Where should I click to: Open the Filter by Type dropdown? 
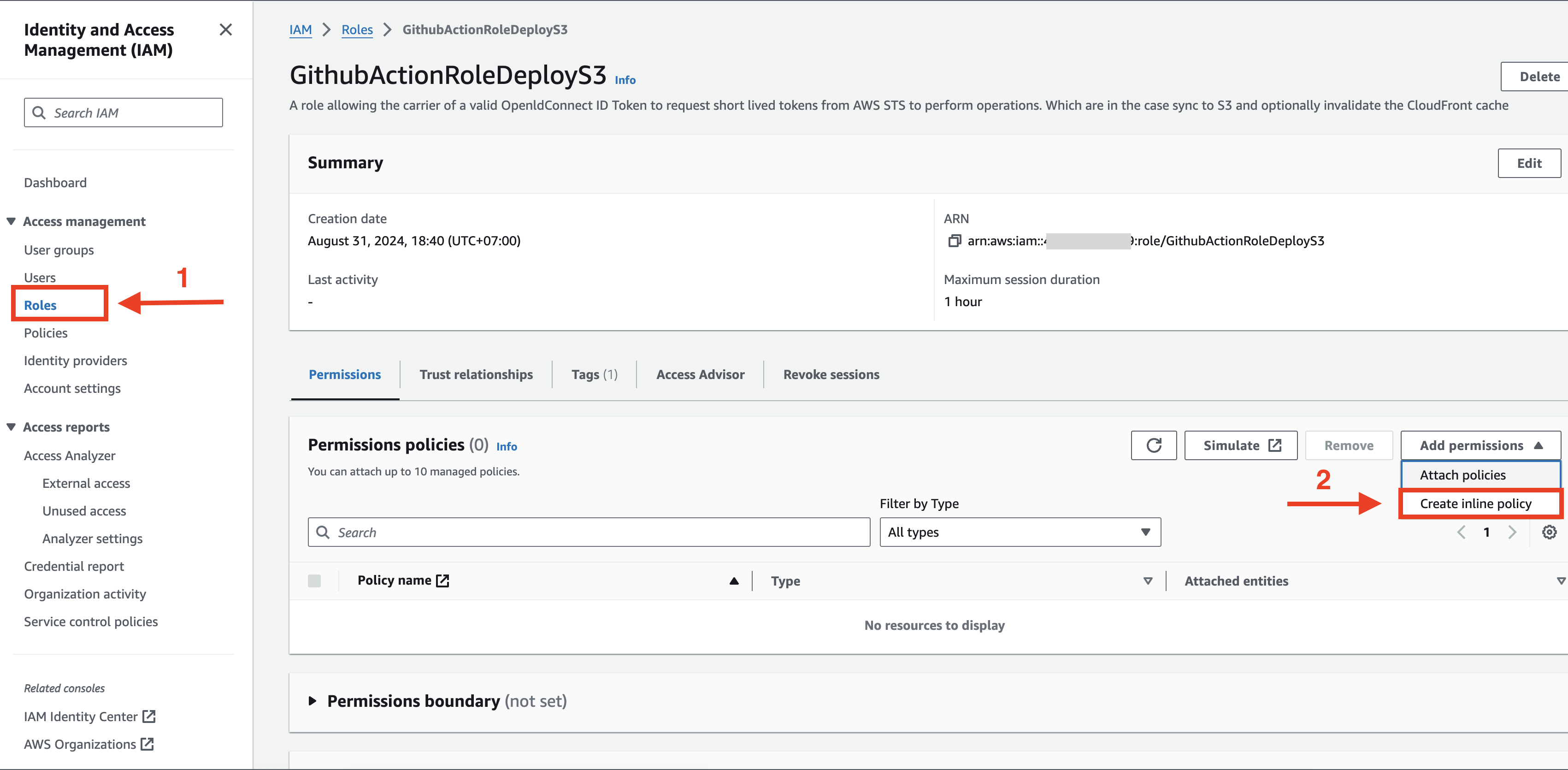tap(1020, 533)
